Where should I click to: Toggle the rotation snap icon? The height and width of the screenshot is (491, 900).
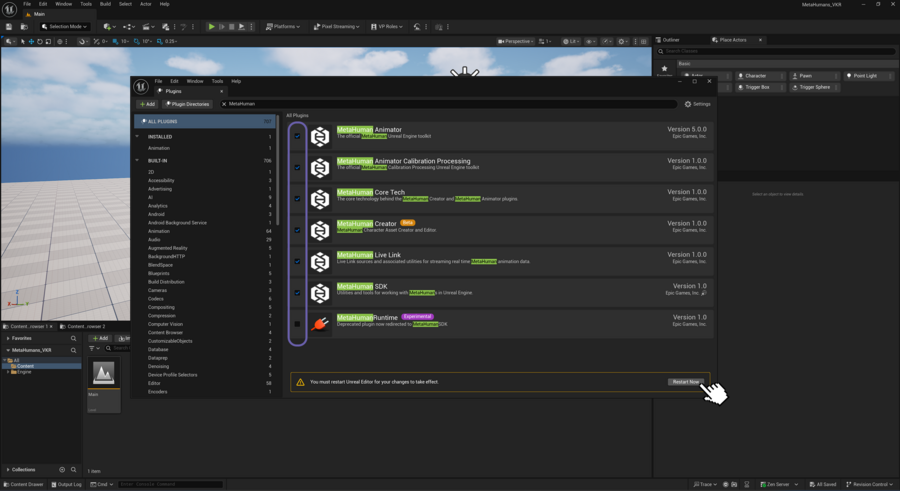137,41
